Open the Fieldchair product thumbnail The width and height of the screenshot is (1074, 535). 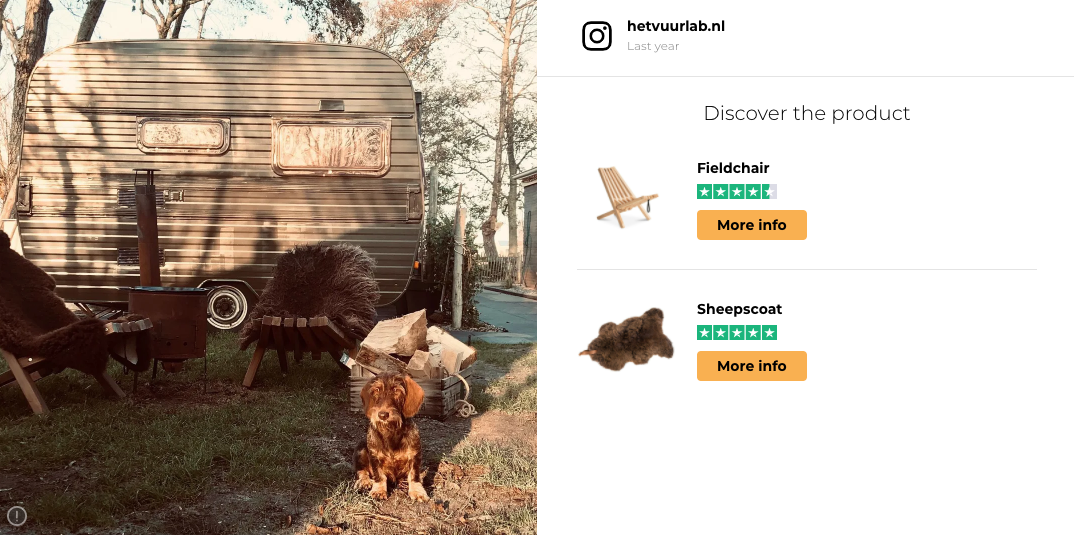[x=627, y=197]
